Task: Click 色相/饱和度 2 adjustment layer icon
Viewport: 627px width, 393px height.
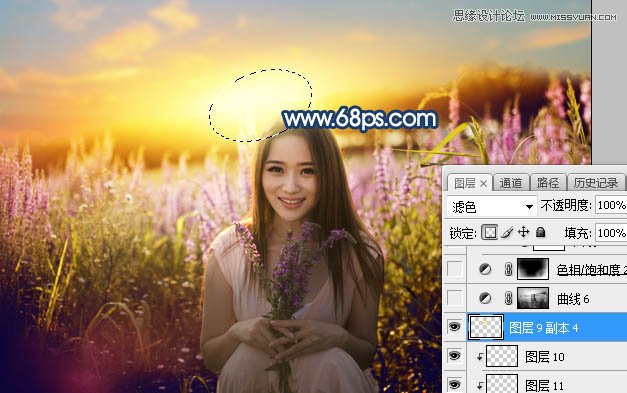Action: [485, 269]
